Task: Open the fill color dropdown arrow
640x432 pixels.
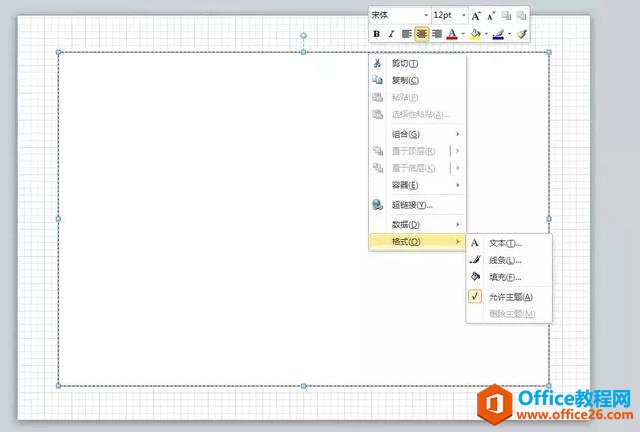Action: (x=486, y=34)
